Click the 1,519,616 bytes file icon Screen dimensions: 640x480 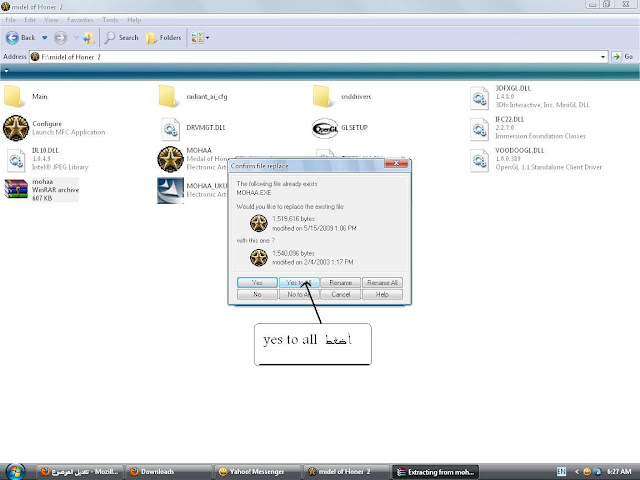point(258,223)
